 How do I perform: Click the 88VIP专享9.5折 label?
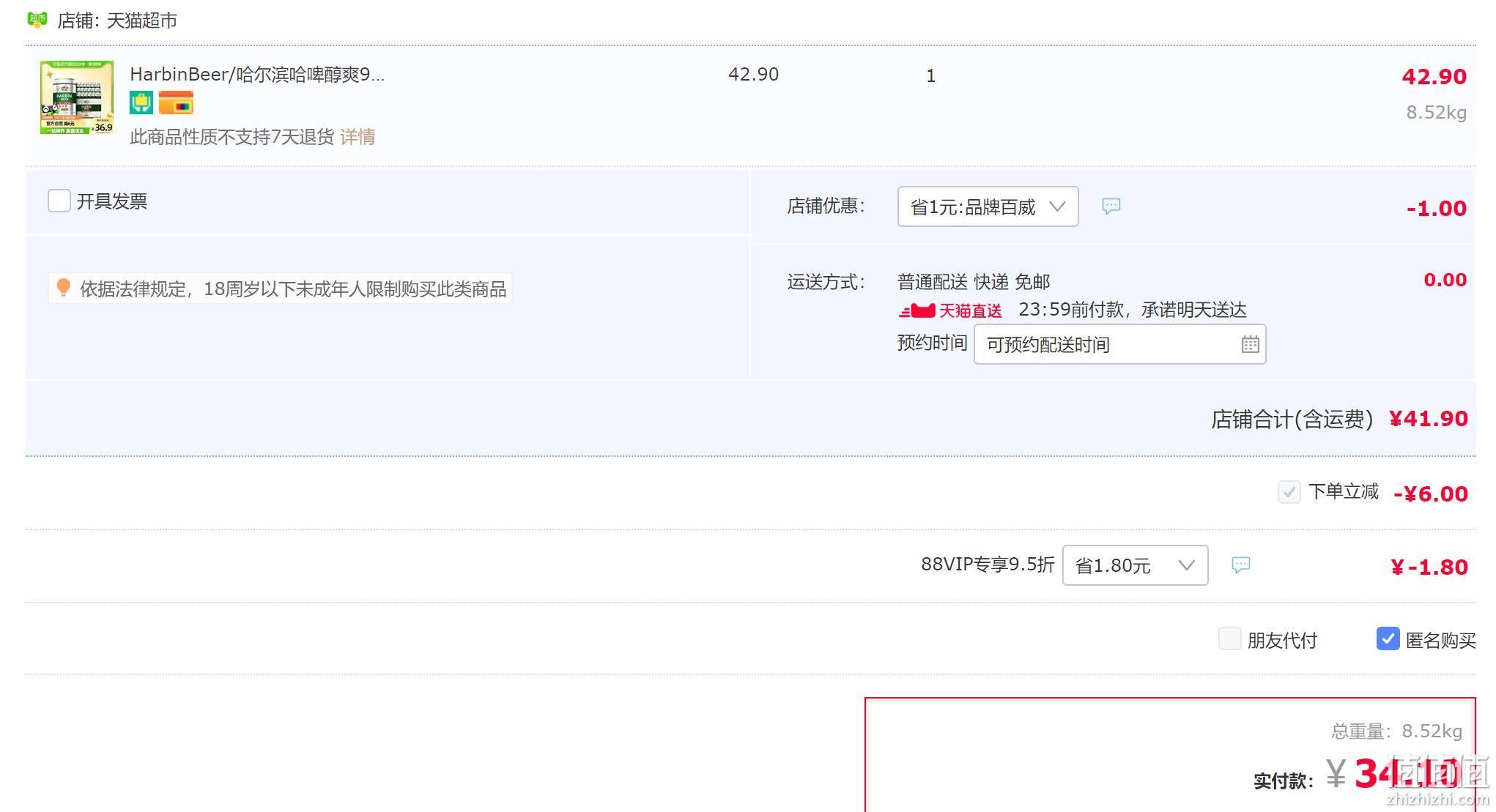point(988,565)
